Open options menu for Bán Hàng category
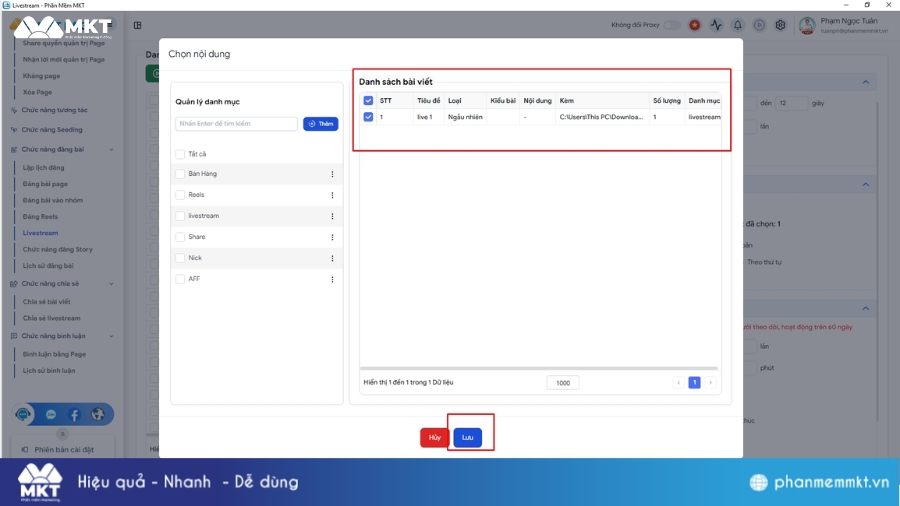The height and width of the screenshot is (506, 900). tap(332, 174)
